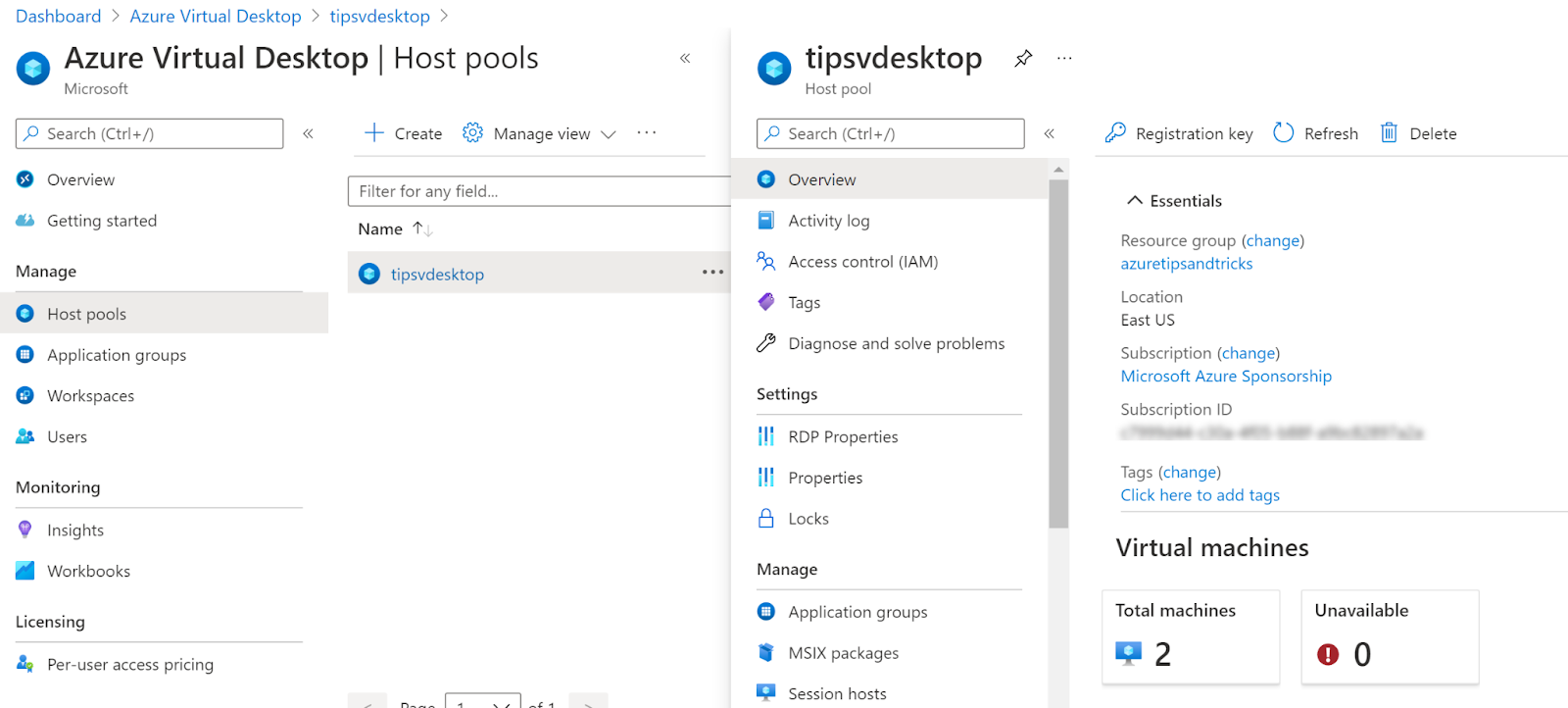This screenshot has height=708, width=1568.
Task: Click the pin icon beside tipsvdesktop title
Action: pyautogui.click(x=1023, y=59)
